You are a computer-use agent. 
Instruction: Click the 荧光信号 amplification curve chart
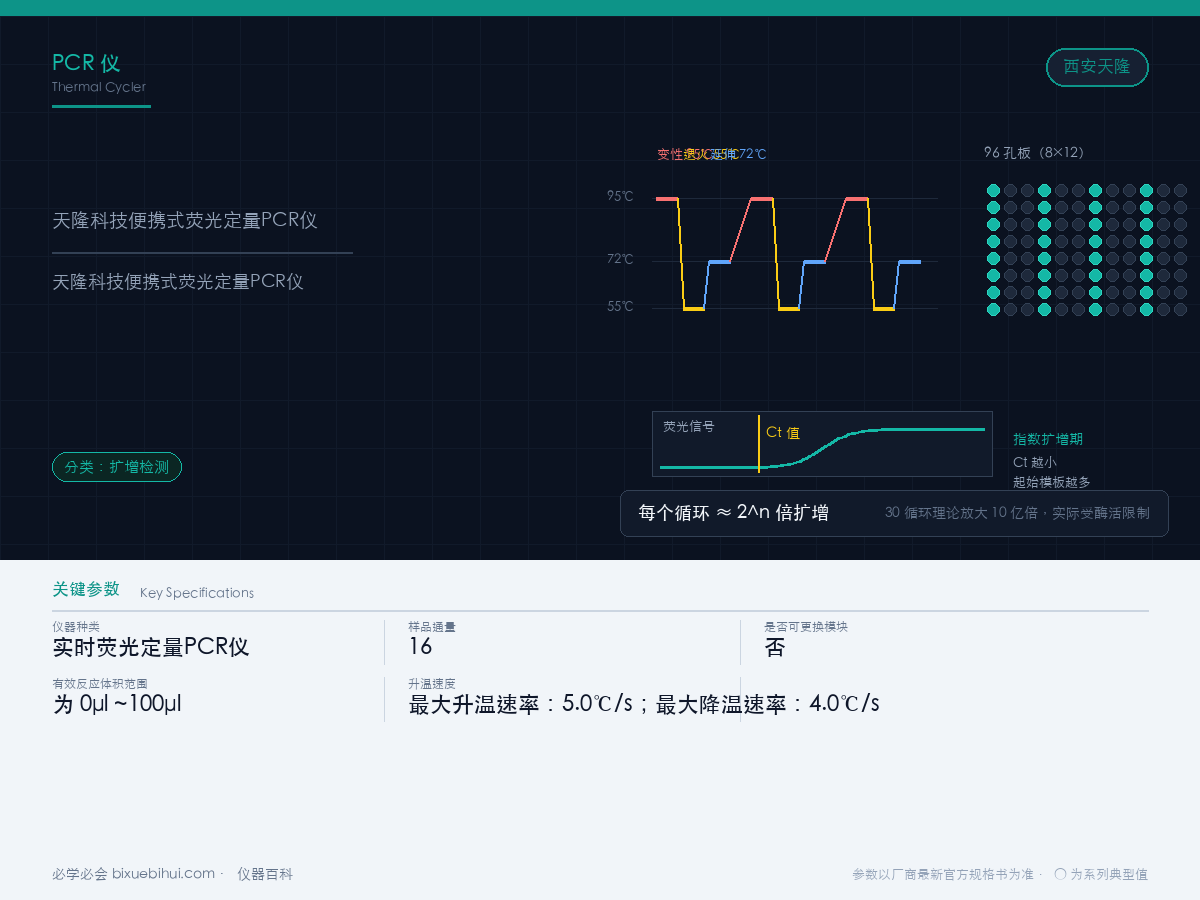pos(822,444)
